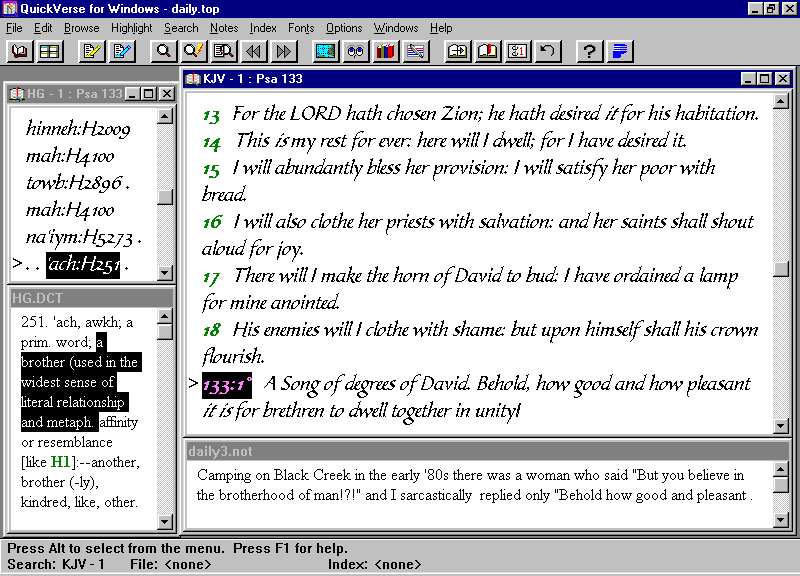Viewport: 800px width, 576px height.
Task: Click the book icon in the KJV window title bar
Action: coord(193,79)
